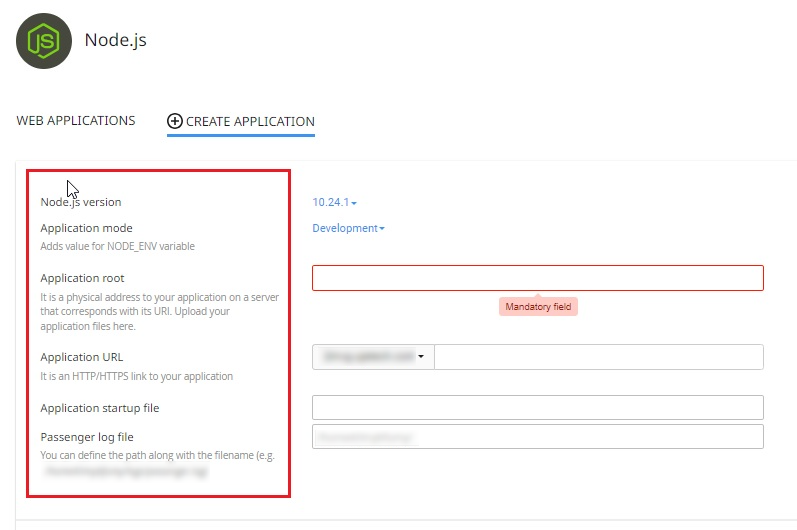This screenshot has height=530, width=797.
Task: Click the plus icon beside Create Application
Action: pyautogui.click(x=174, y=121)
